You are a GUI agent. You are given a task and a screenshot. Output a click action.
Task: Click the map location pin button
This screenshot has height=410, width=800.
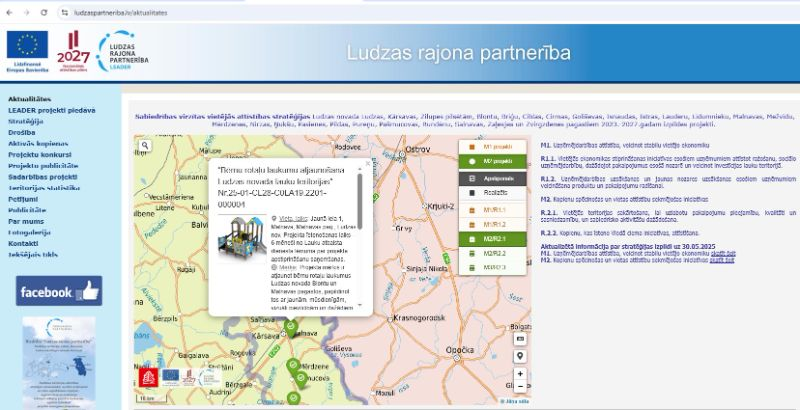[520, 355]
